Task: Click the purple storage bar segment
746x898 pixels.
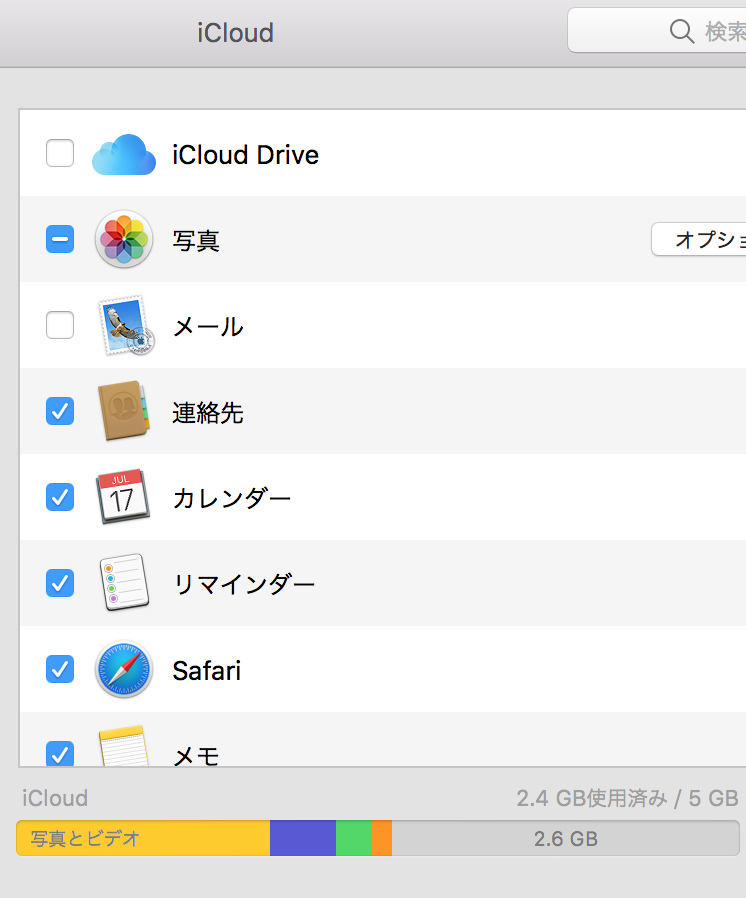Action: (x=303, y=838)
